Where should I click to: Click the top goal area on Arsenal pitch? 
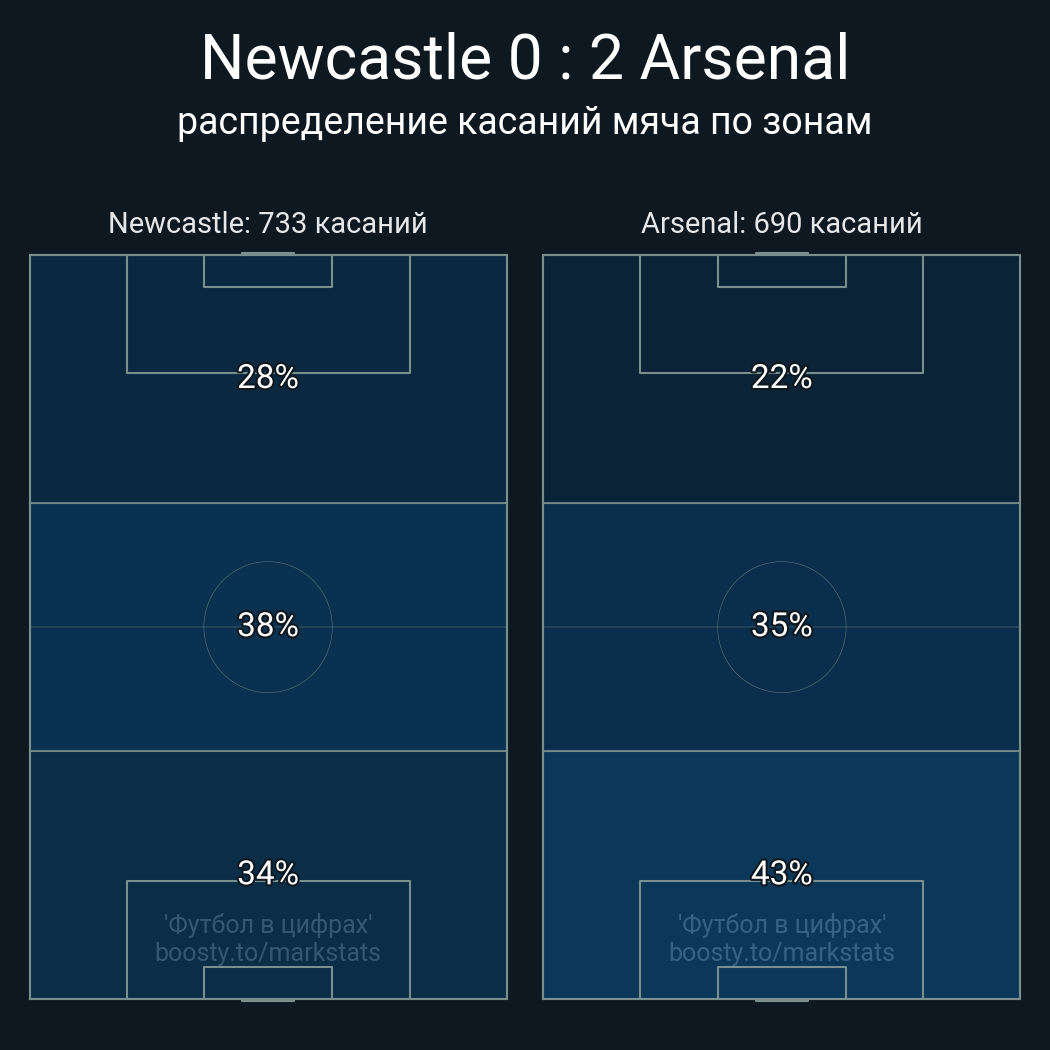[781, 271]
